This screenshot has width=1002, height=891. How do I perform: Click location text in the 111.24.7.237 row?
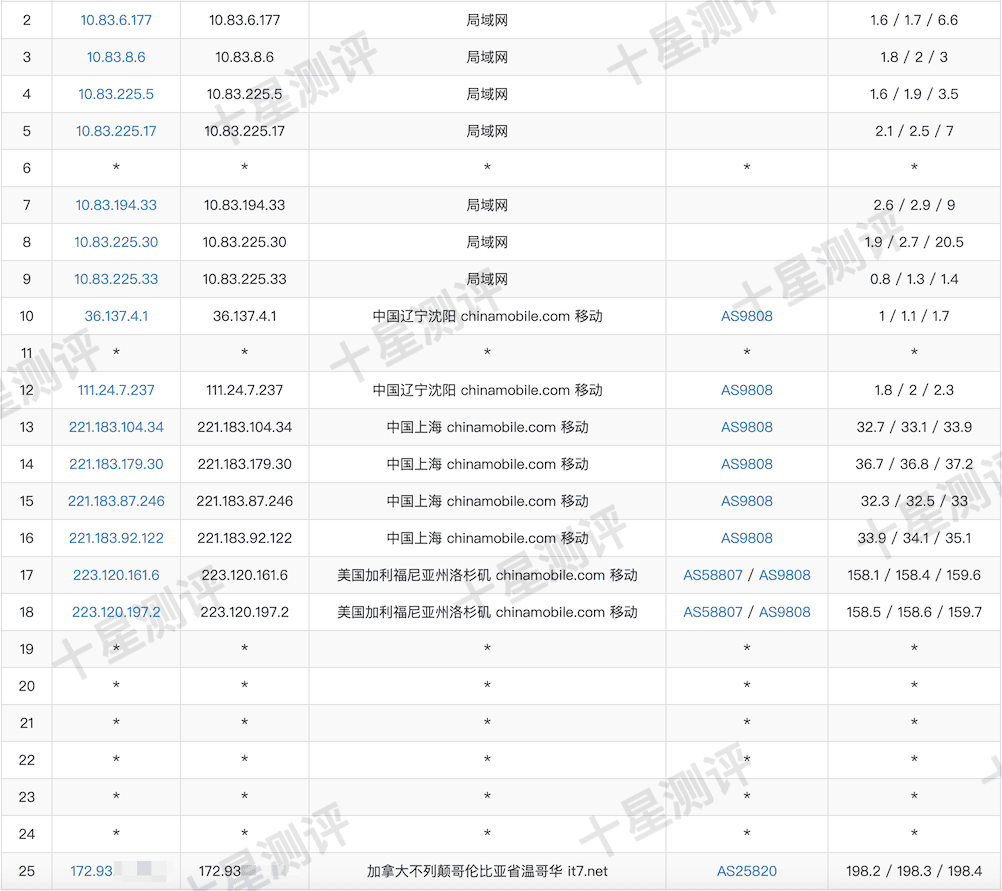[x=487, y=391]
